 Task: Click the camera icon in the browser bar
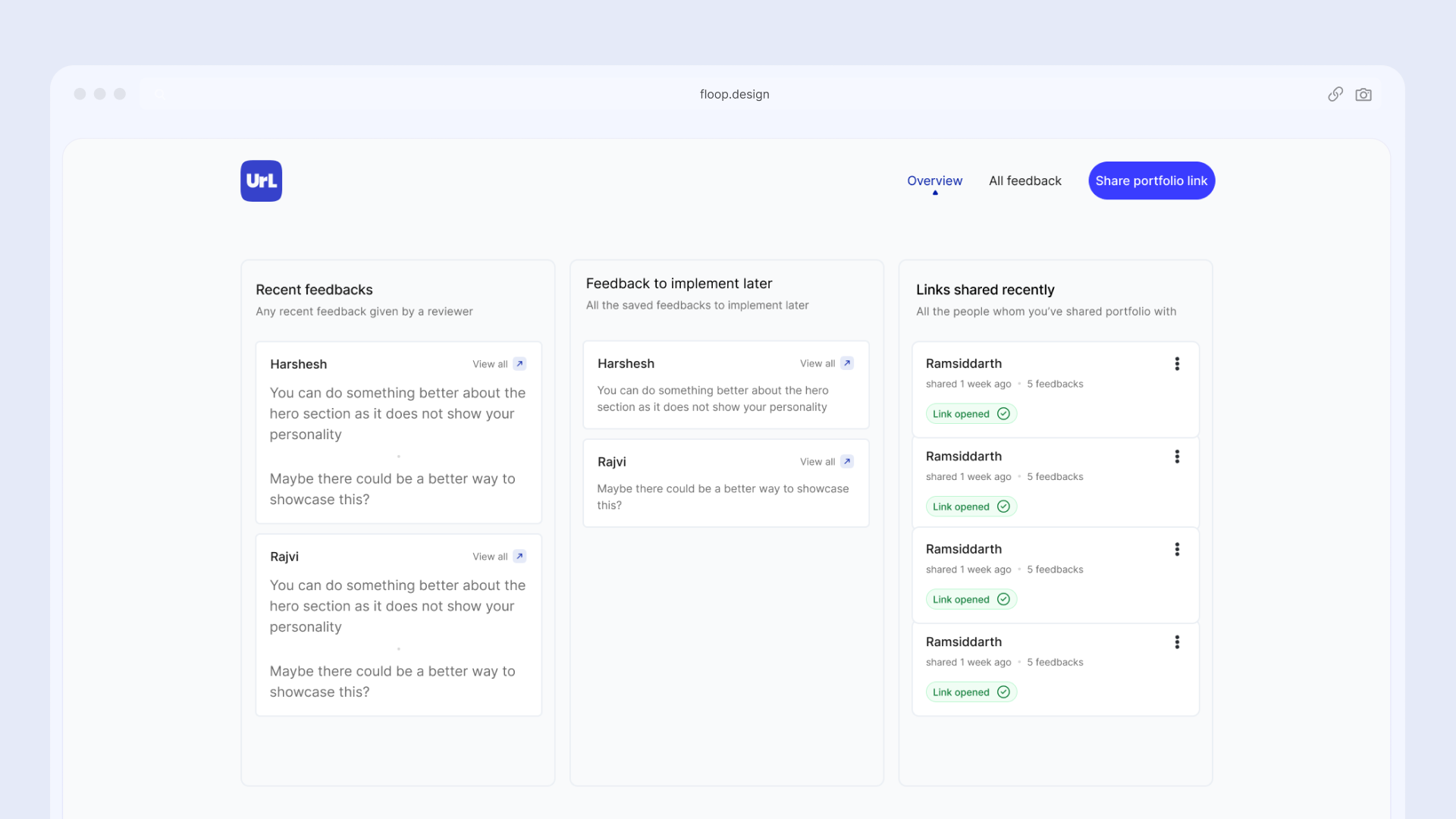(1363, 94)
